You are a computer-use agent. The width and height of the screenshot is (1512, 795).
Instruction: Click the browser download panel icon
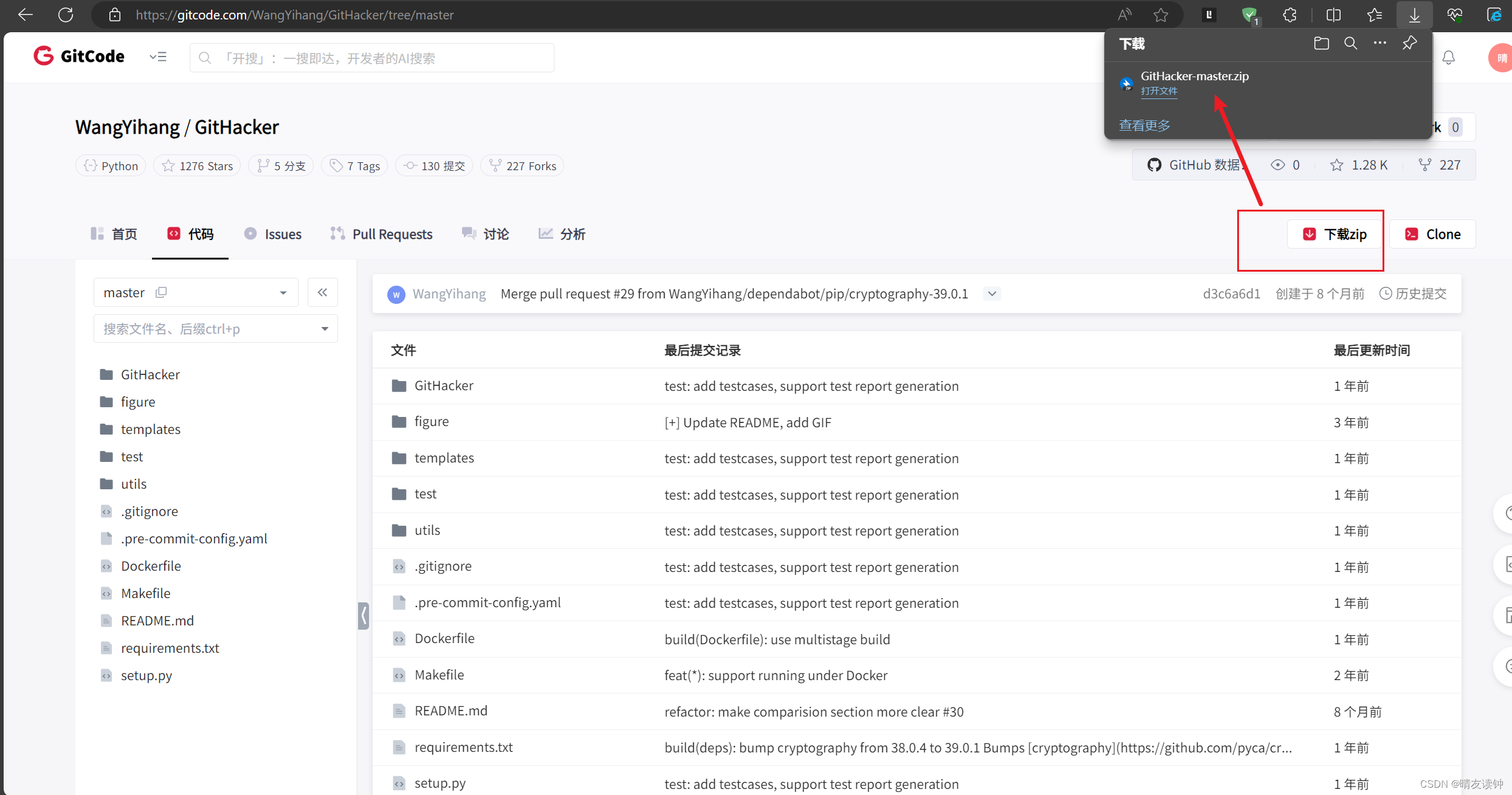click(1414, 15)
